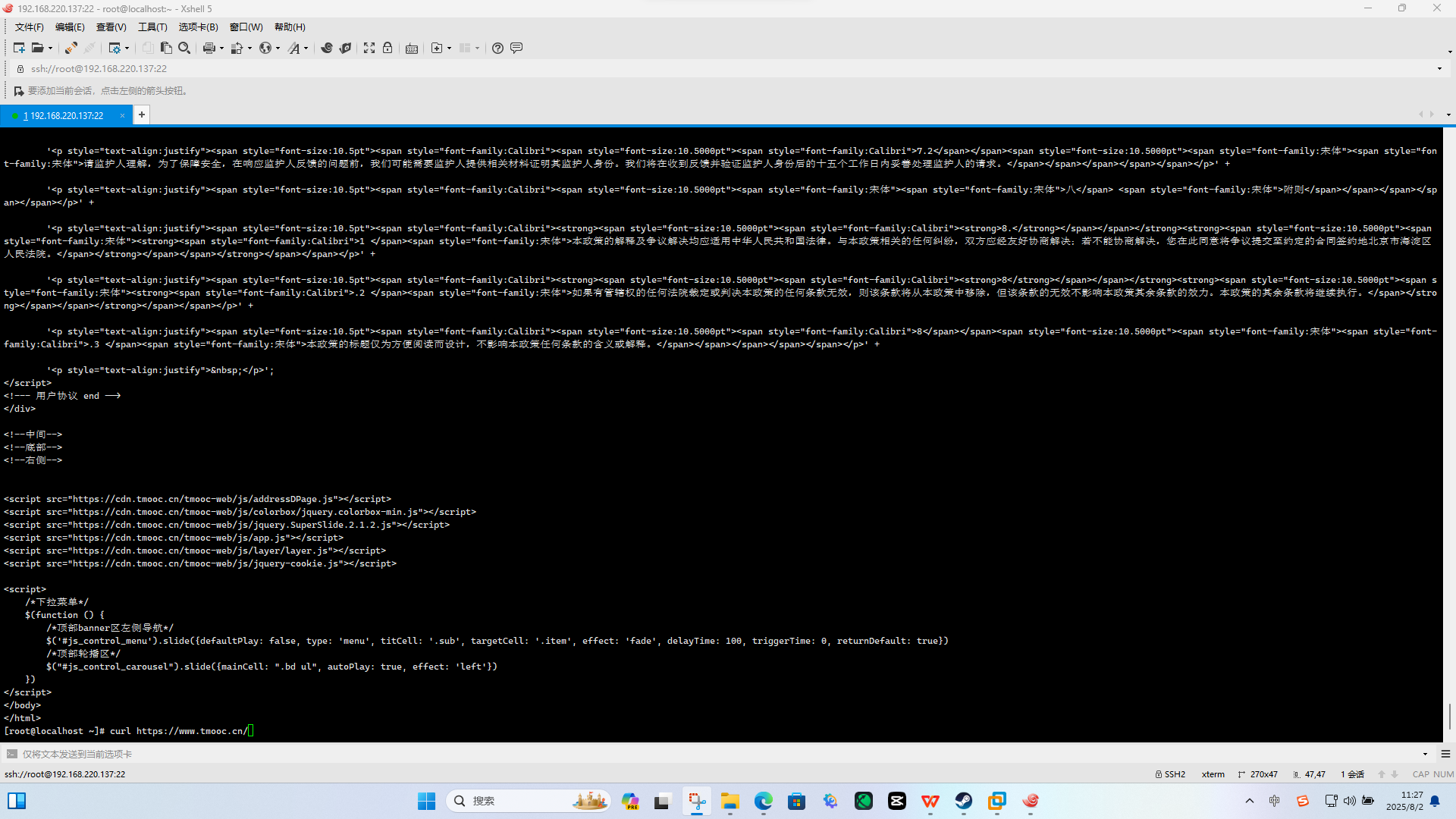Click the Print icon
Viewport: 1456px width, 819px height.
pyautogui.click(x=209, y=48)
